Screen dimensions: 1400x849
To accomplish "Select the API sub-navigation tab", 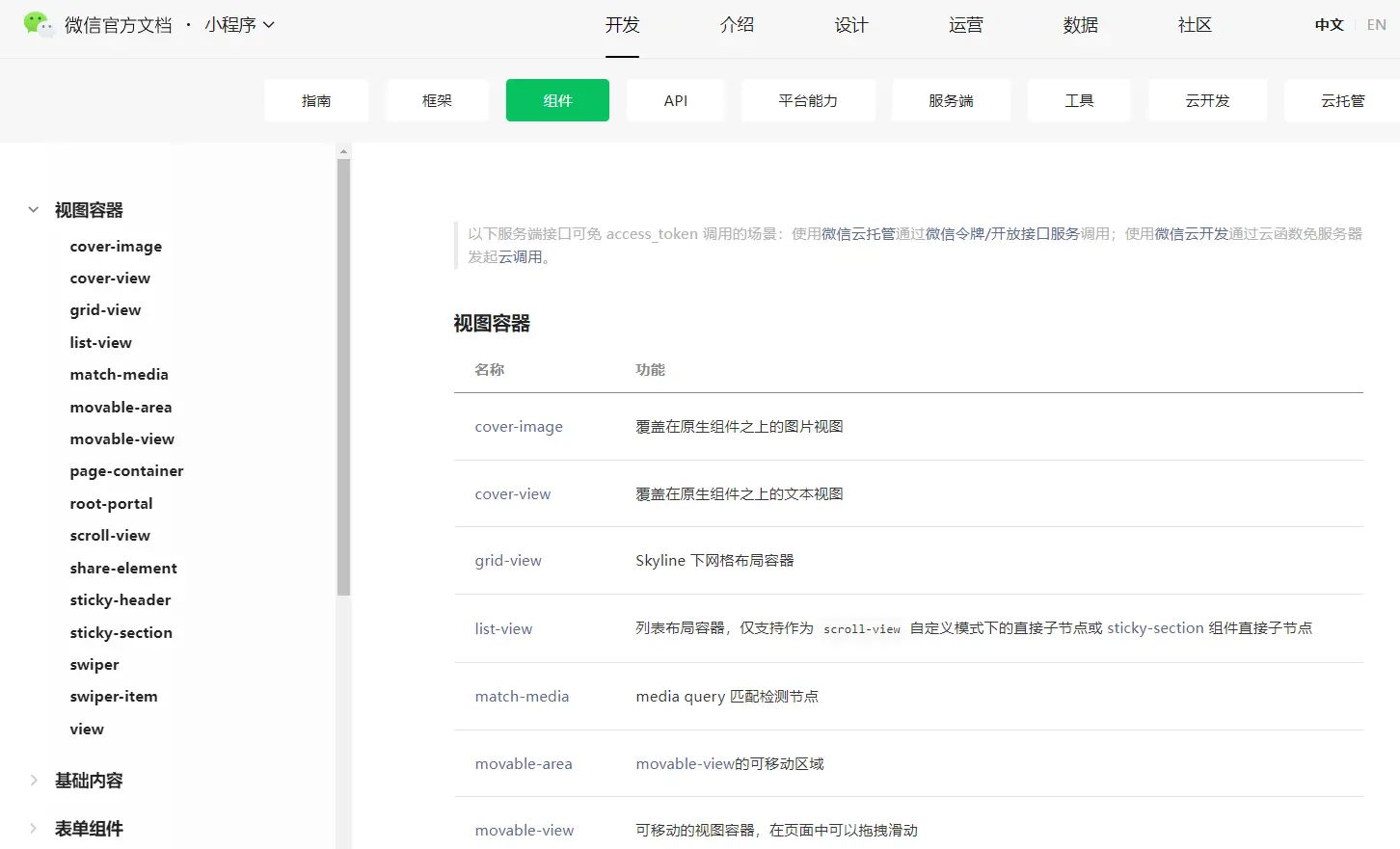I will pos(675,100).
